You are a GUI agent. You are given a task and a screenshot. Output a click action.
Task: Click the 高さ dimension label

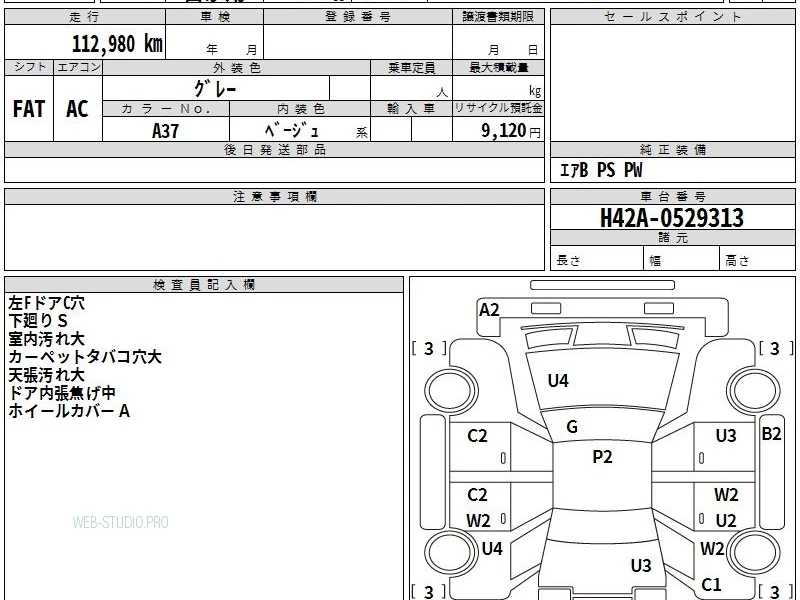[x=737, y=261]
